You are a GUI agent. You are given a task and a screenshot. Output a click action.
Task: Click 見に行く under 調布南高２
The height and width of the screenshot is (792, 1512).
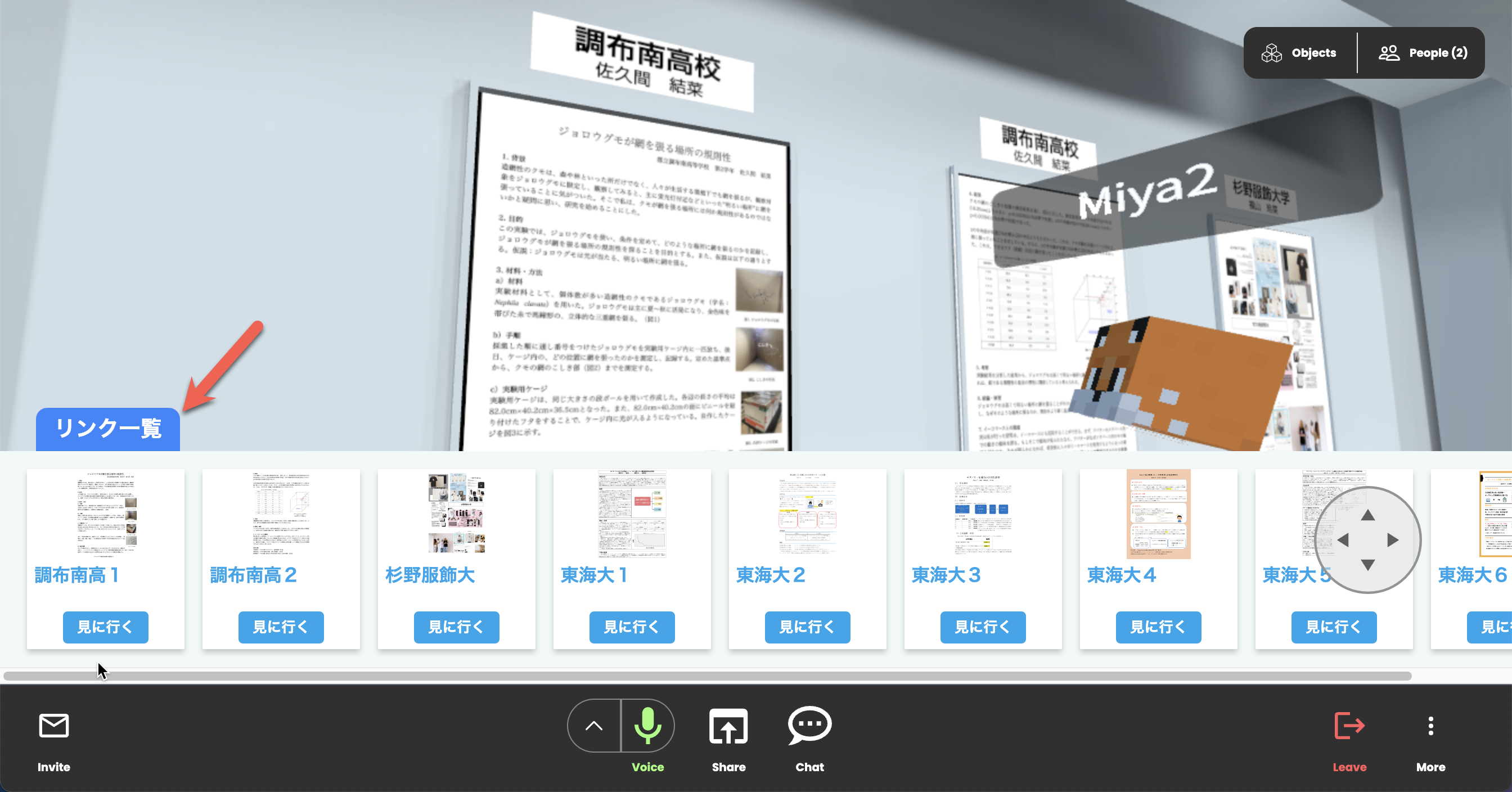tap(281, 627)
